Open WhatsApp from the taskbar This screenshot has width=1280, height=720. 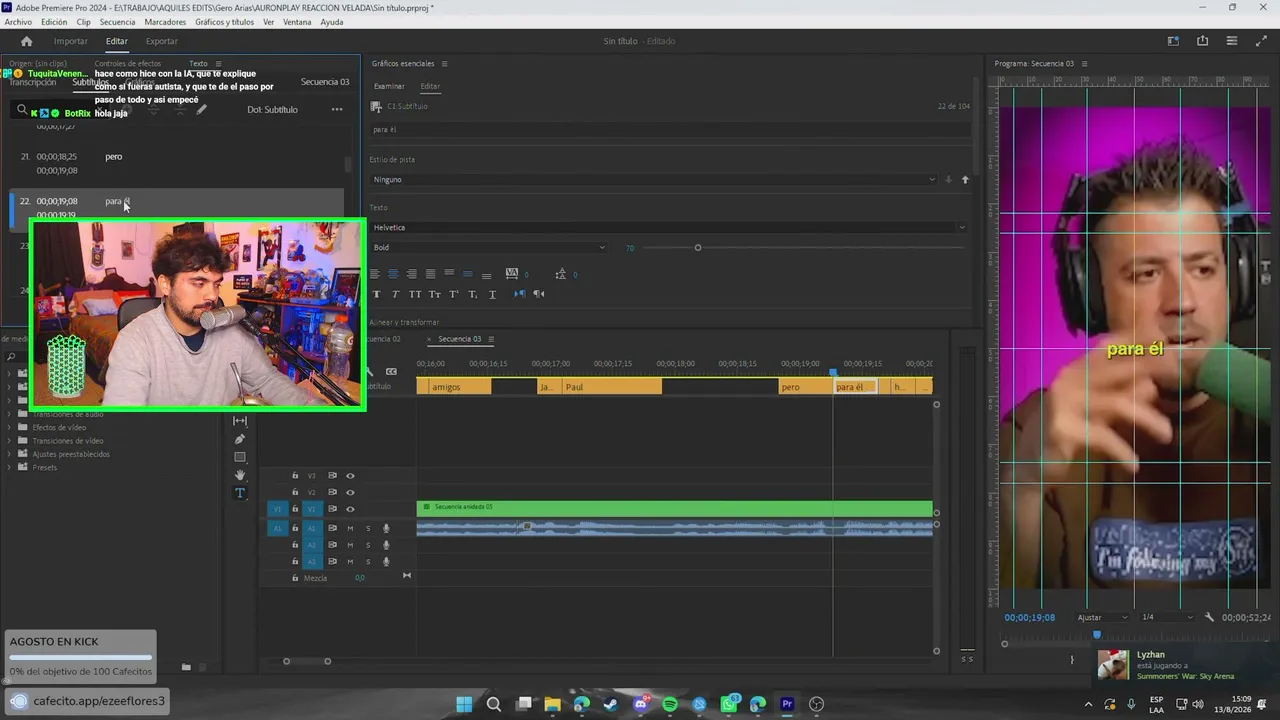(x=729, y=704)
